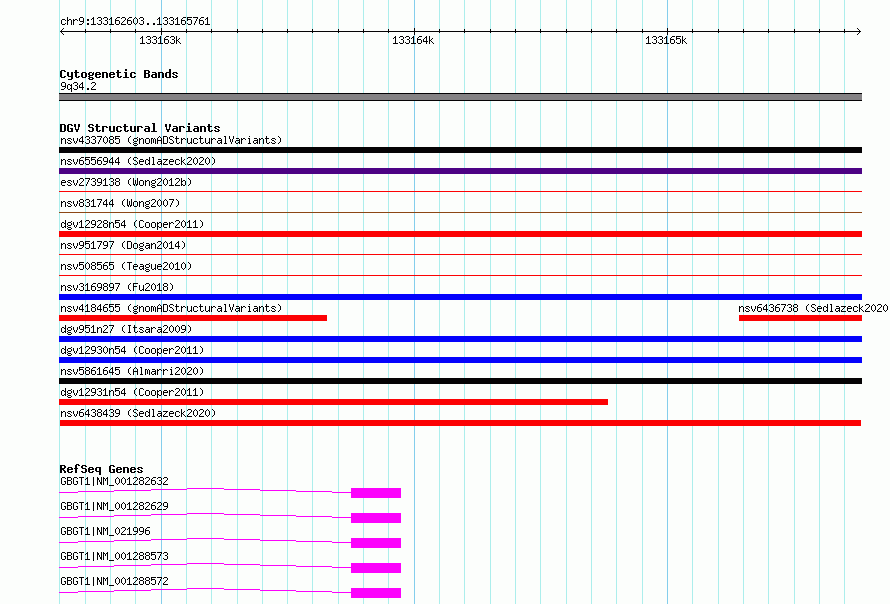
Task: Click the red bar for nsv6438439
Action: (460, 423)
